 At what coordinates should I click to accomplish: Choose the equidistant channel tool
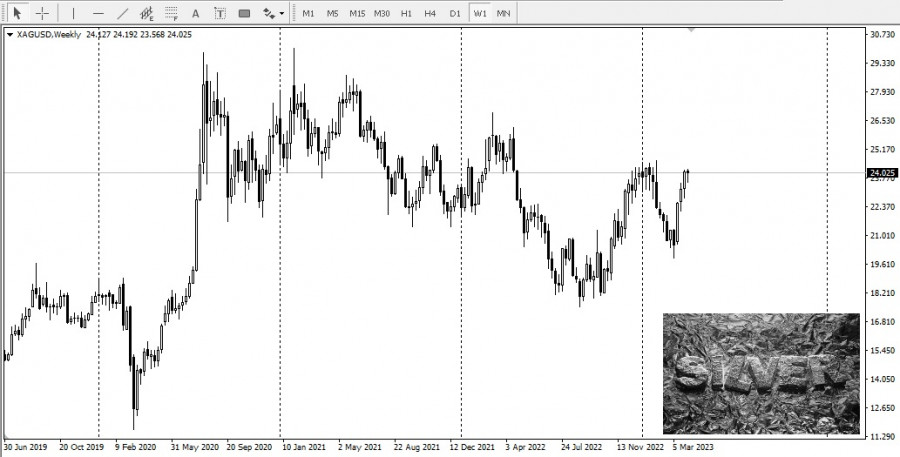[147, 13]
